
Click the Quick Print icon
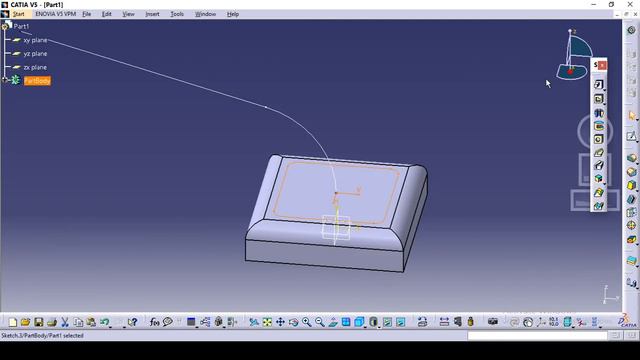(51, 322)
